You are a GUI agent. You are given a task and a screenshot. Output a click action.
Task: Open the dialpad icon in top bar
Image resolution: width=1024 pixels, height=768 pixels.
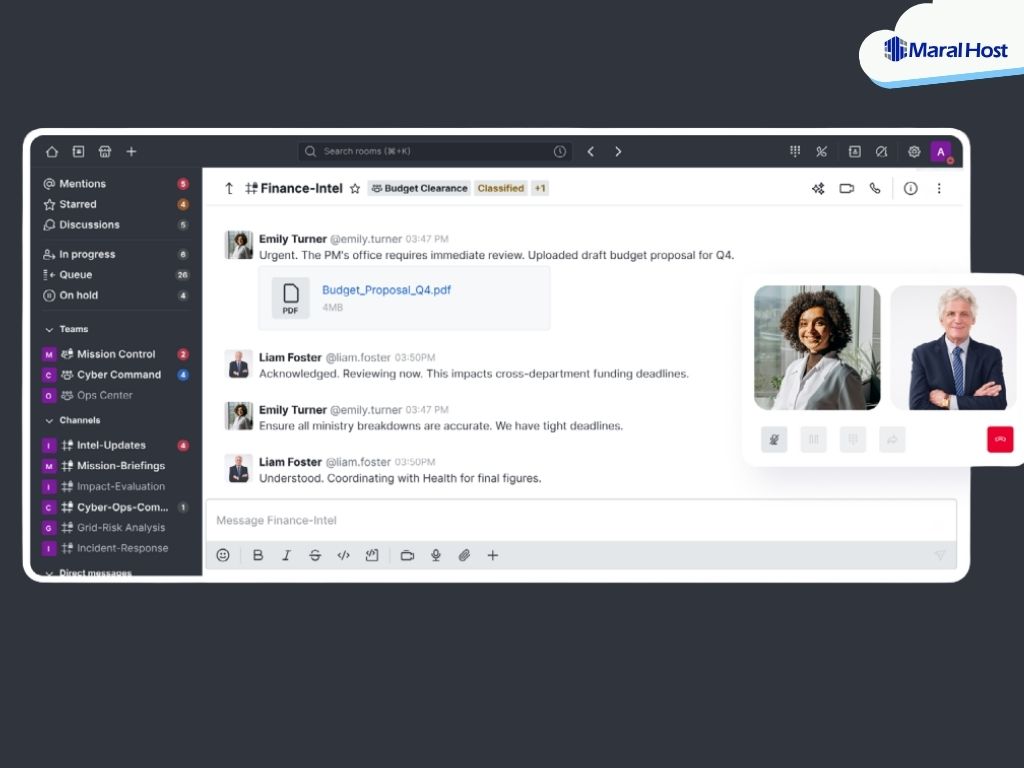795,152
